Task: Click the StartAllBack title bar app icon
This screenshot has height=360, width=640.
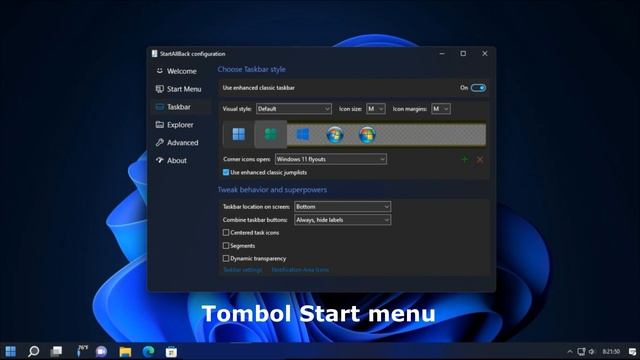Action: pos(155,53)
